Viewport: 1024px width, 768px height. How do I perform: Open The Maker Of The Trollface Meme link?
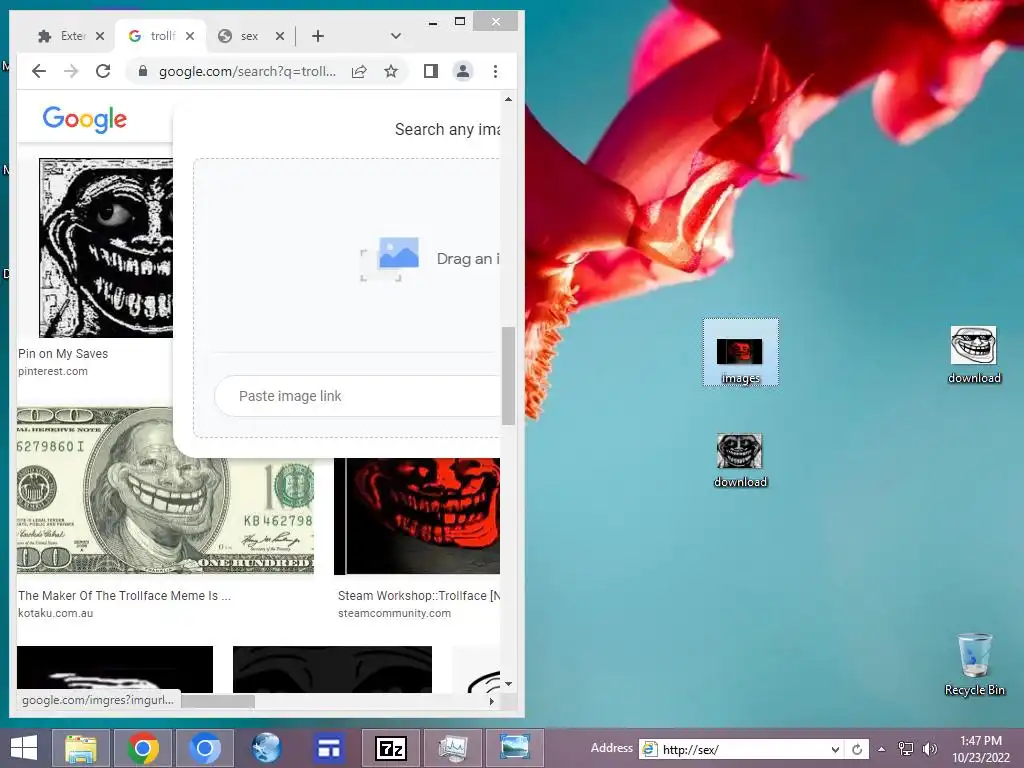click(x=124, y=596)
